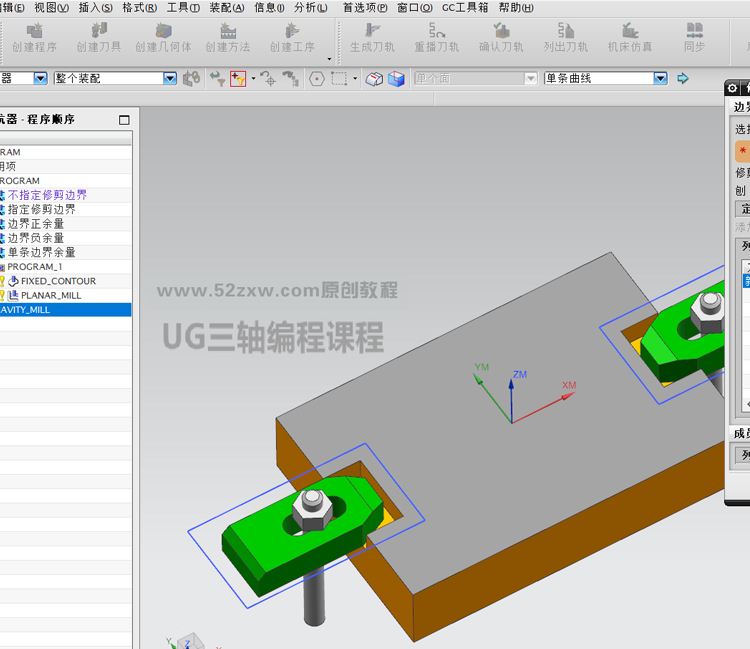Click Replay Tool Path (重播刀轨) icon
This screenshot has width=750, height=649.
tap(436, 31)
